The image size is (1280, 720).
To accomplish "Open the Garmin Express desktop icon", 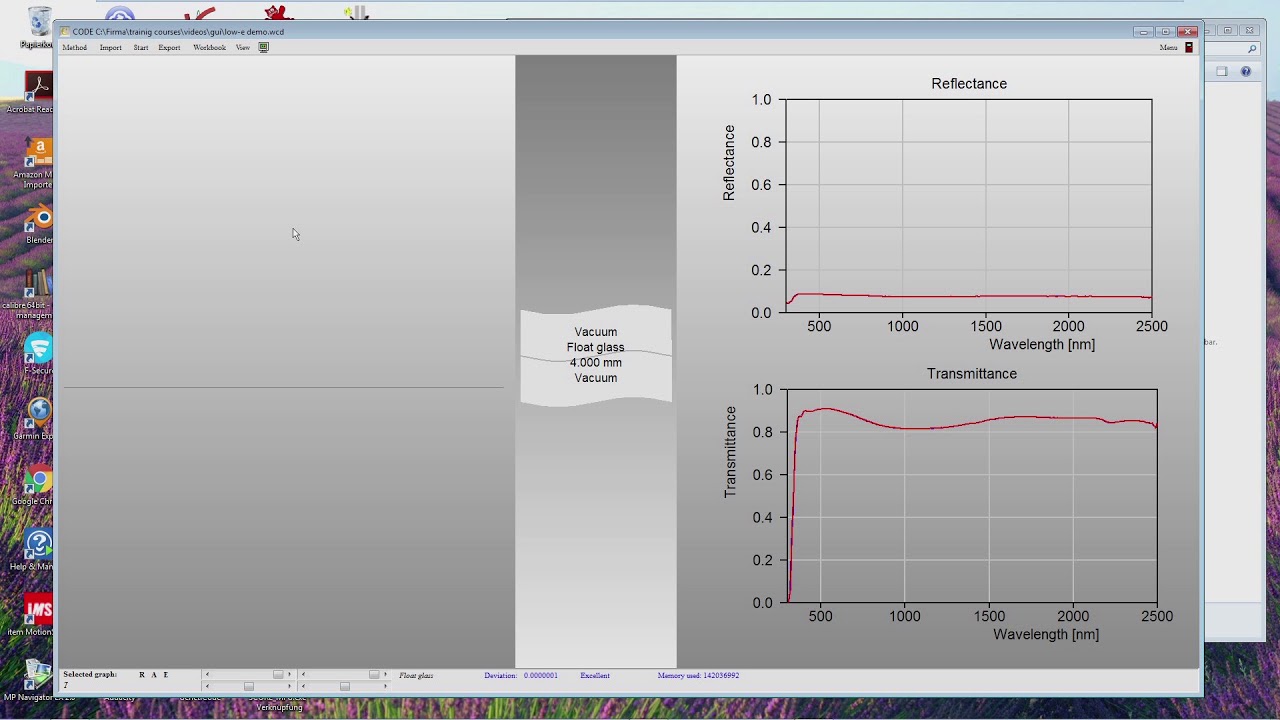I will click(38, 418).
